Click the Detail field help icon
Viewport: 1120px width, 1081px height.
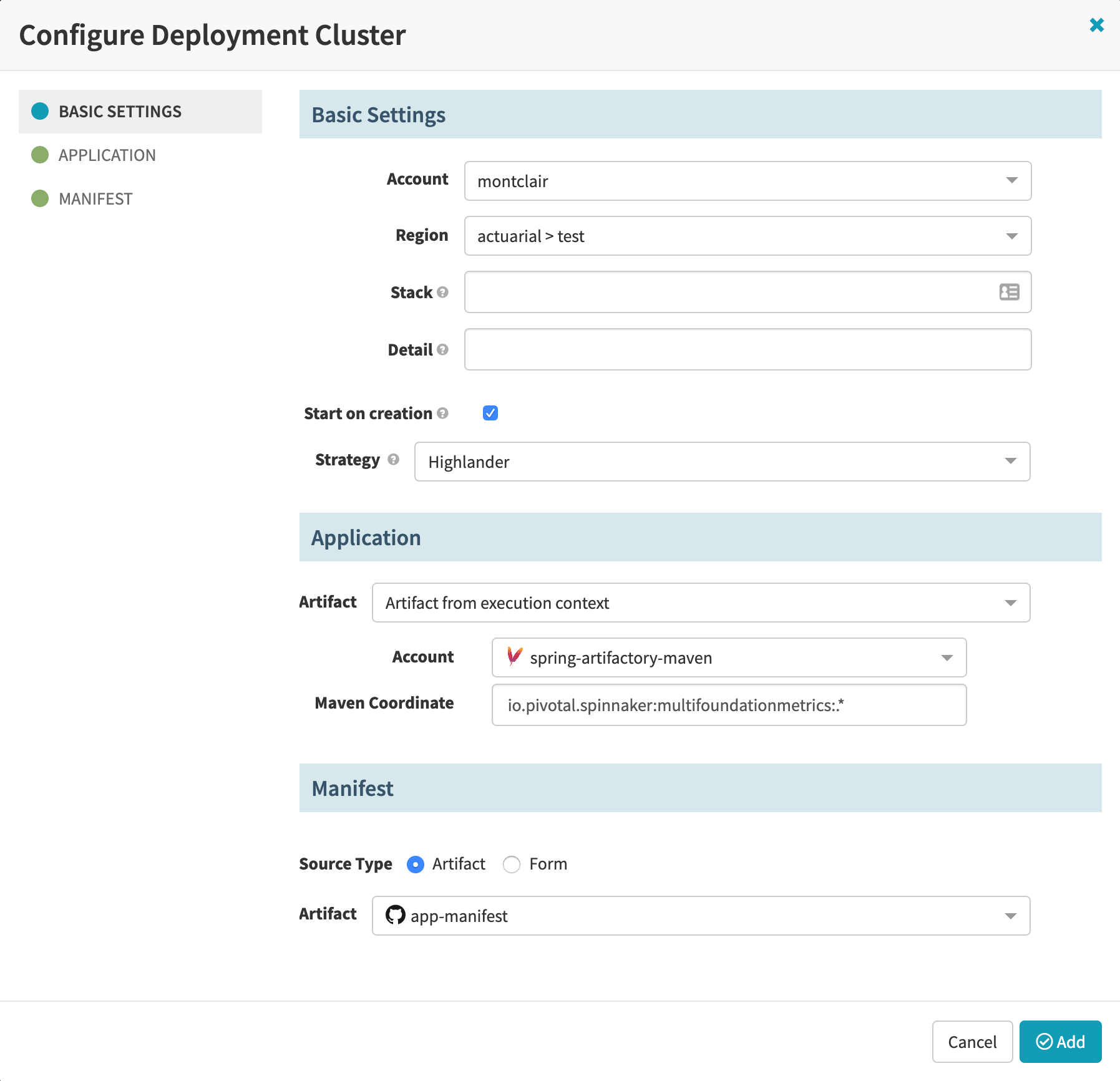(x=442, y=351)
